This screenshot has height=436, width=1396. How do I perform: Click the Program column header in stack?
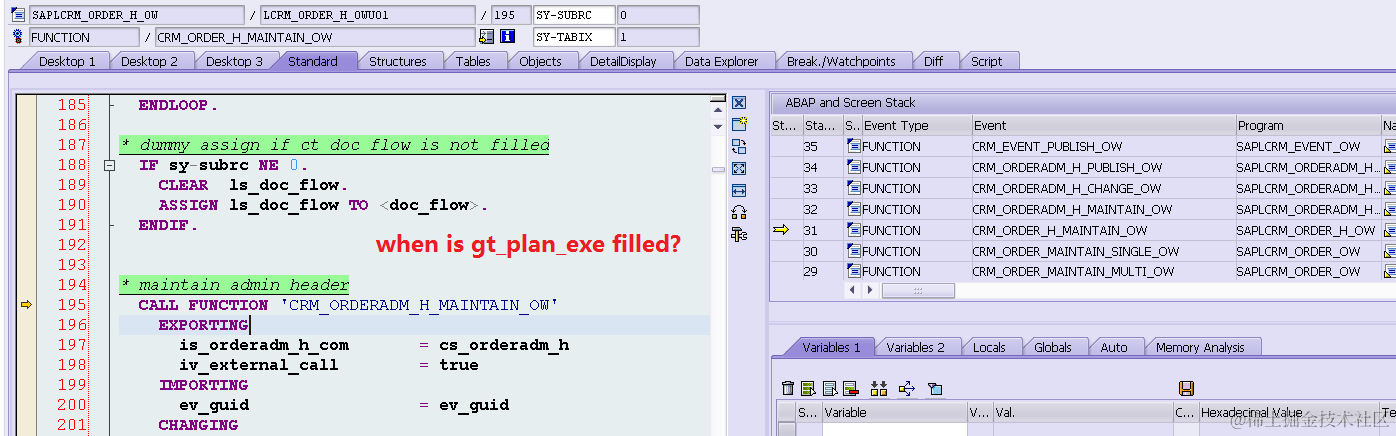click(x=1307, y=125)
